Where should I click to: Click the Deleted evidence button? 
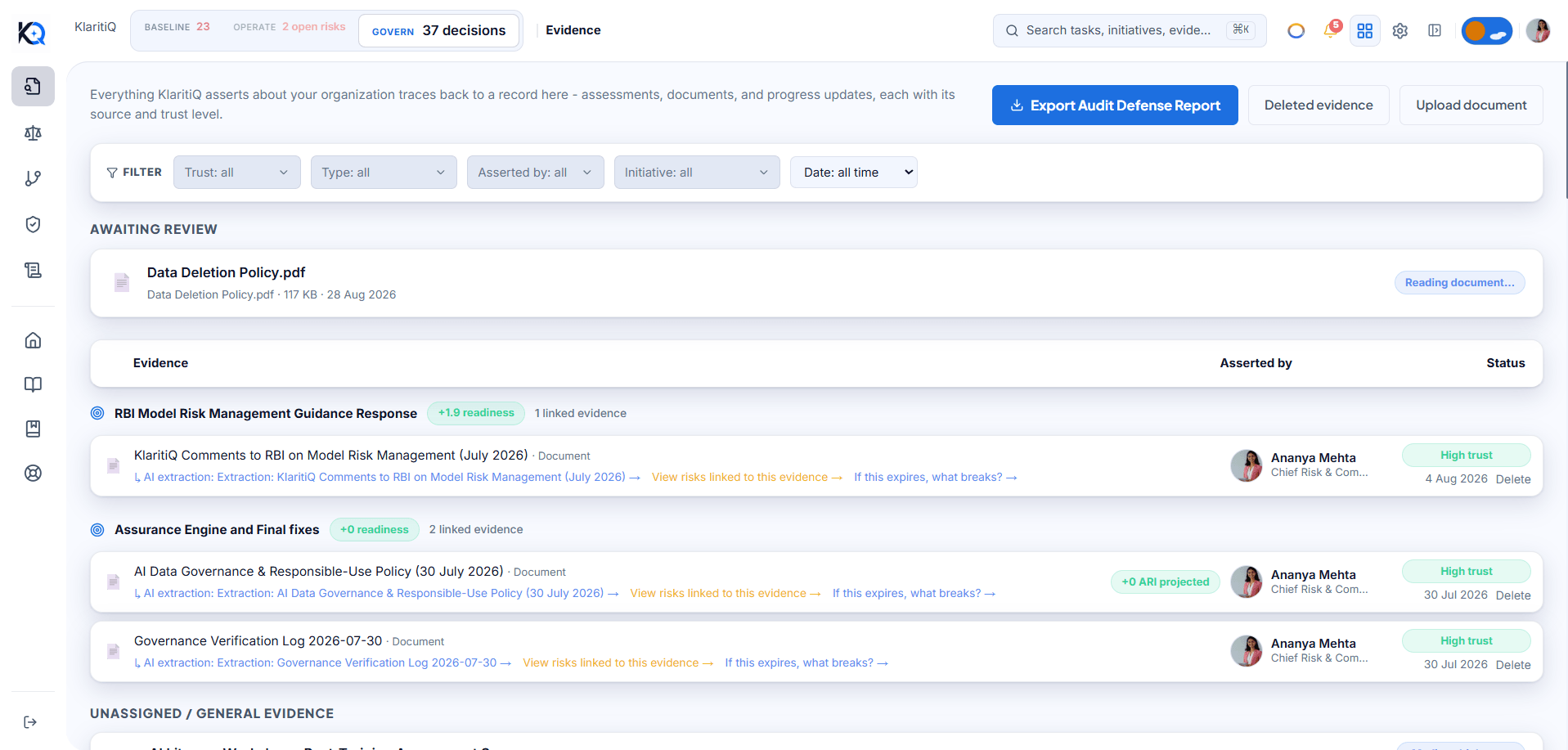click(1319, 106)
